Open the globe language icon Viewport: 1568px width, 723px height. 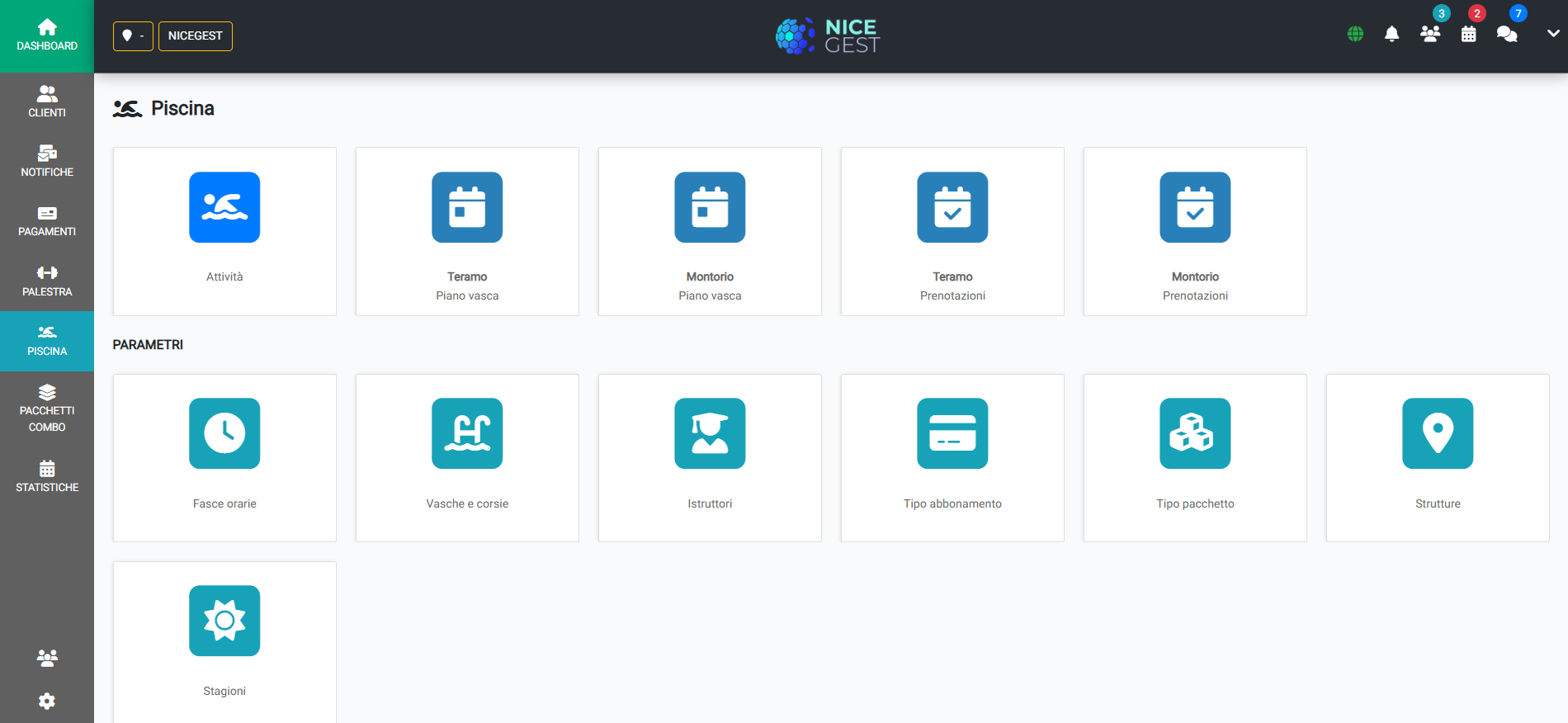point(1355,34)
